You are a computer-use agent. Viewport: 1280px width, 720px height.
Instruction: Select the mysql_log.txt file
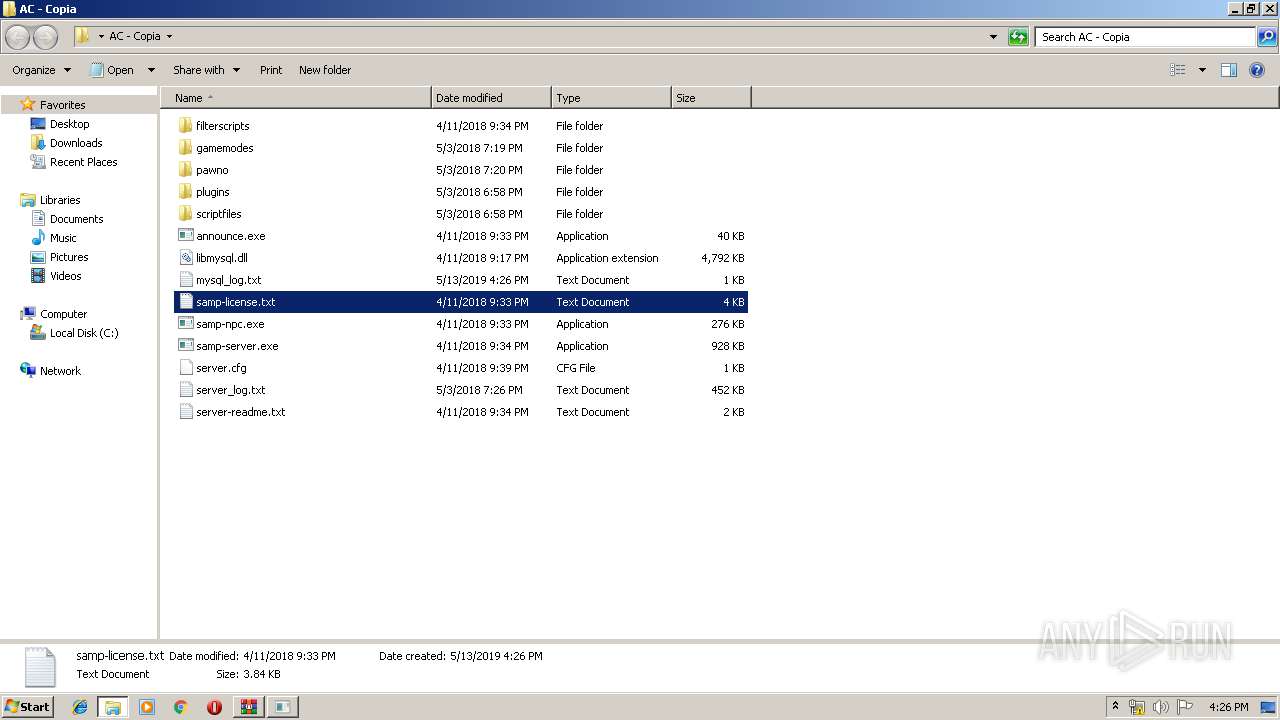[461, 280]
